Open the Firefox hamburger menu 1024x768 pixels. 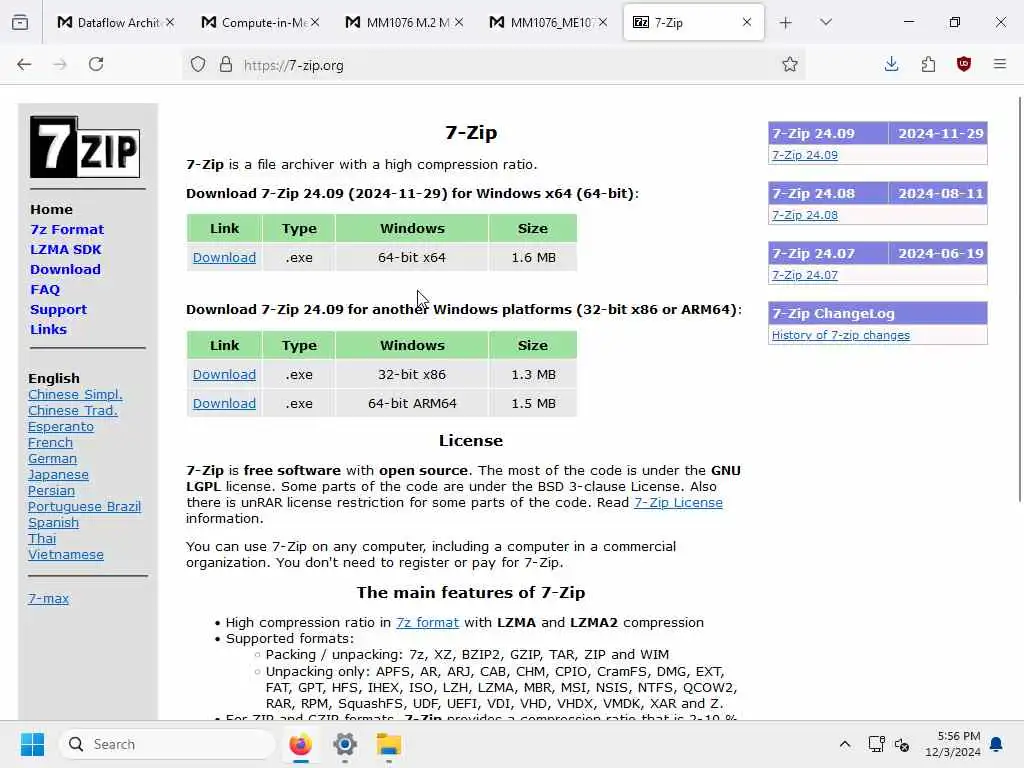click(x=1000, y=64)
